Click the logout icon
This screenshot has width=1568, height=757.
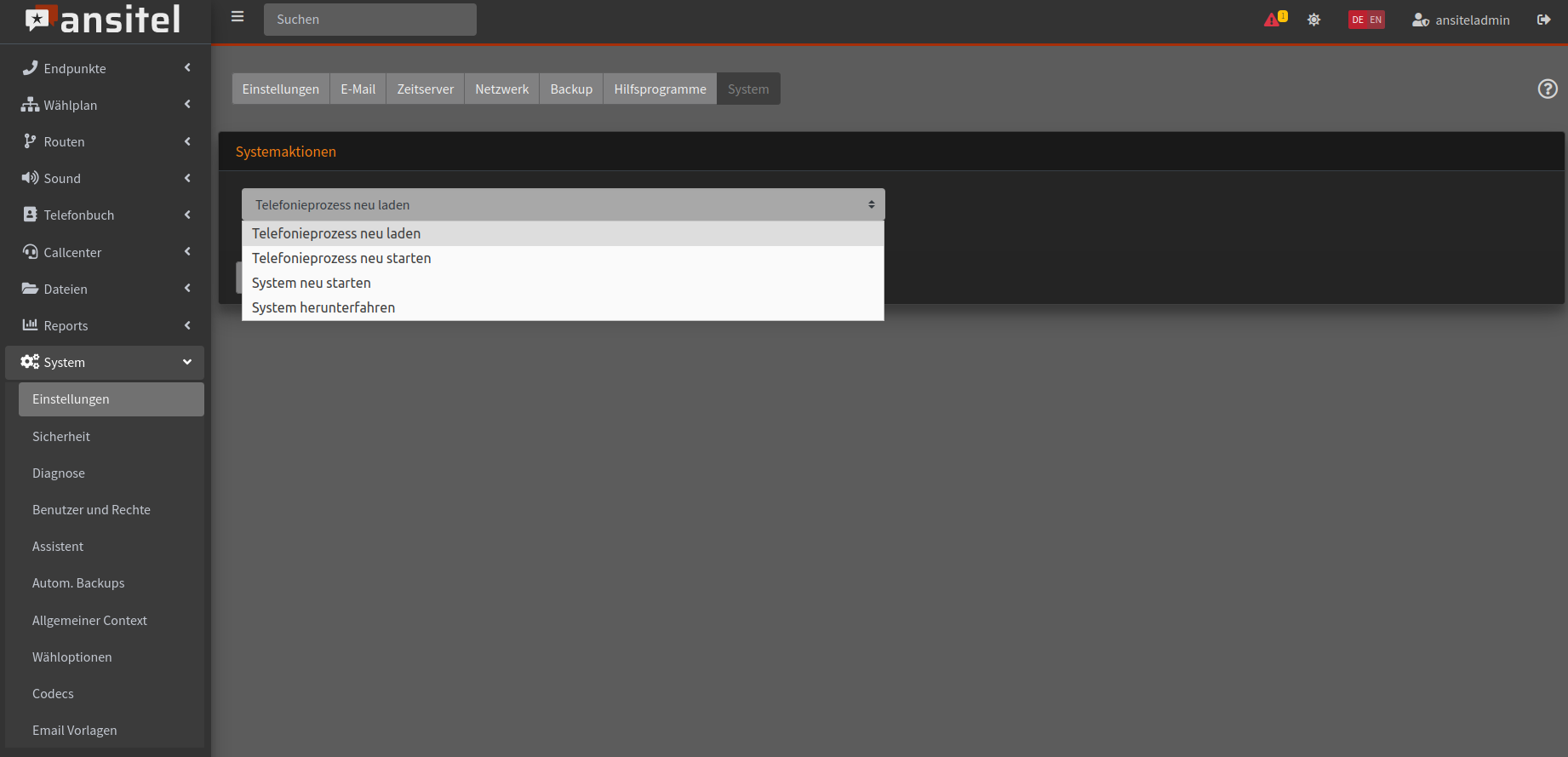pos(1543,20)
